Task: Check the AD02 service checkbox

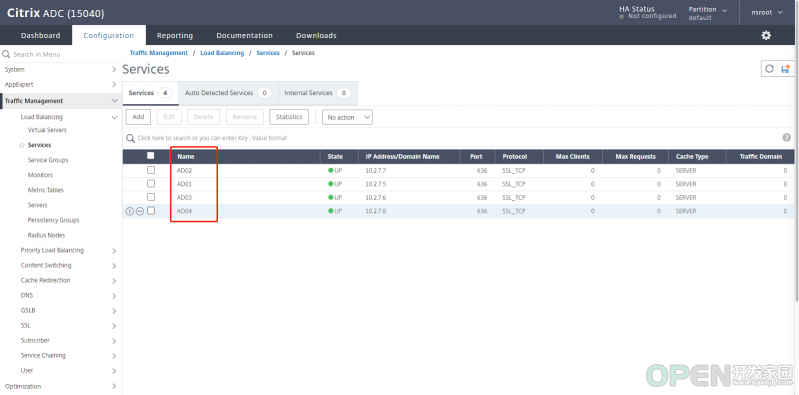Action: pyautogui.click(x=151, y=170)
